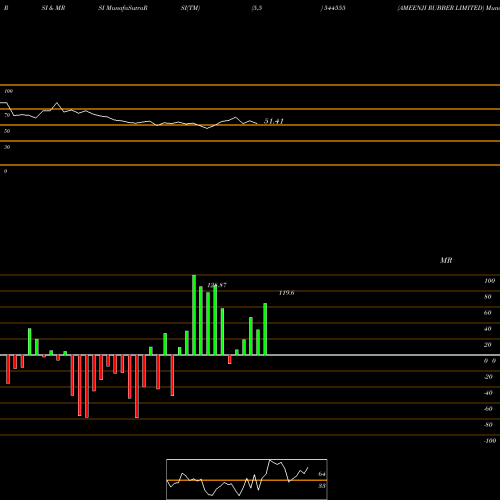Click the MR axis label 60
This screenshot has height=500, width=500.
click(x=488, y=313)
